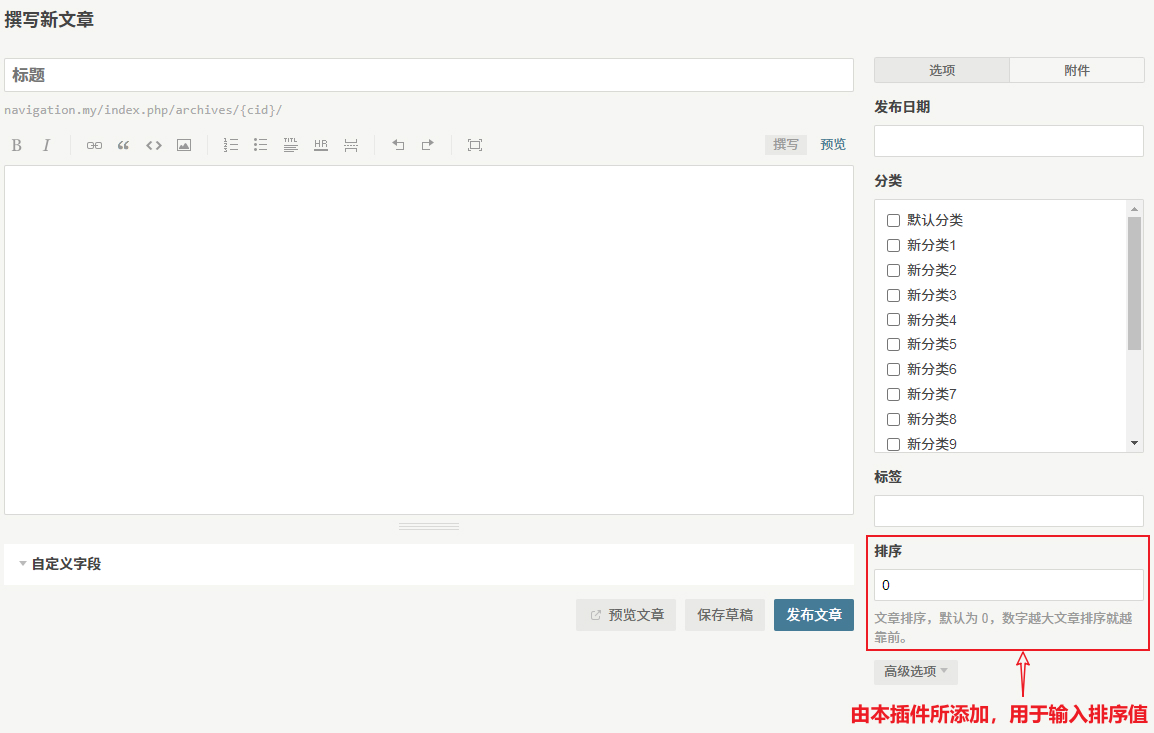Create an ordered numbered list
Image resolution: width=1154 pixels, height=733 pixels.
[x=231, y=145]
